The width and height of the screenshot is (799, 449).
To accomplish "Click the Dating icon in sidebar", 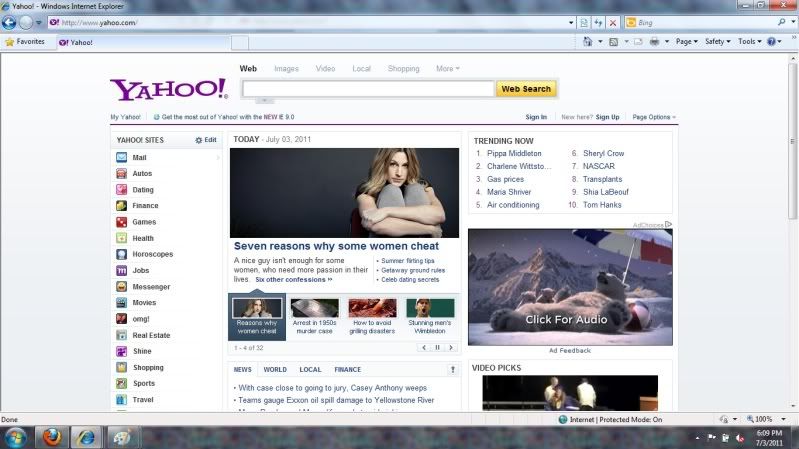I will 121,190.
